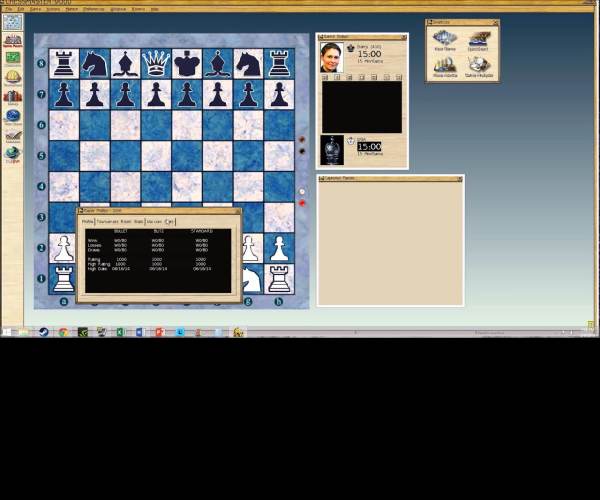Close the Captured Pieces window
The height and width of the screenshot is (500, 600).
pos(460,179)
